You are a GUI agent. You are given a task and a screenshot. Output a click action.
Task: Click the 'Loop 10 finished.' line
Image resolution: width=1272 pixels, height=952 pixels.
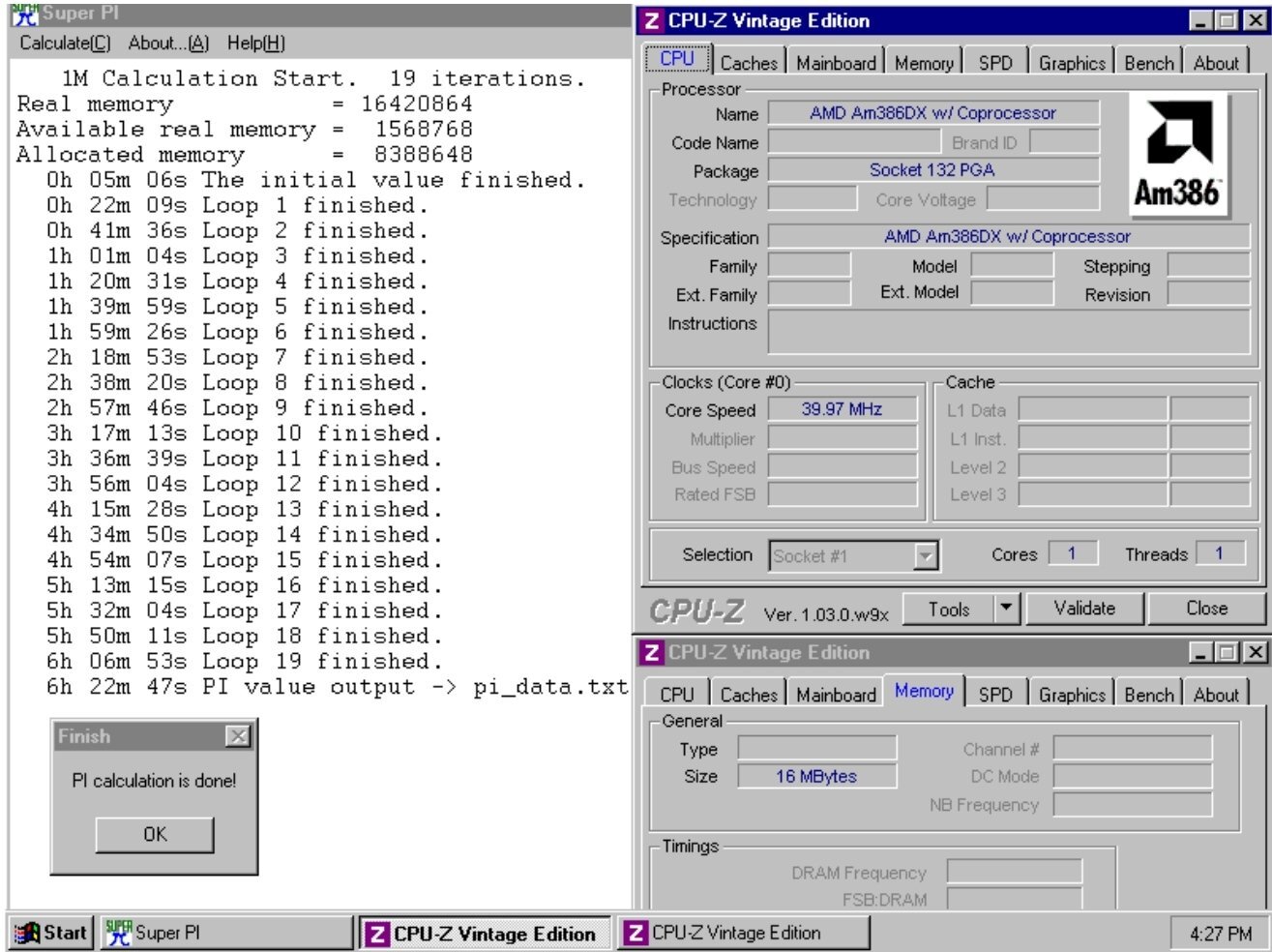click(x=244, y=433)
